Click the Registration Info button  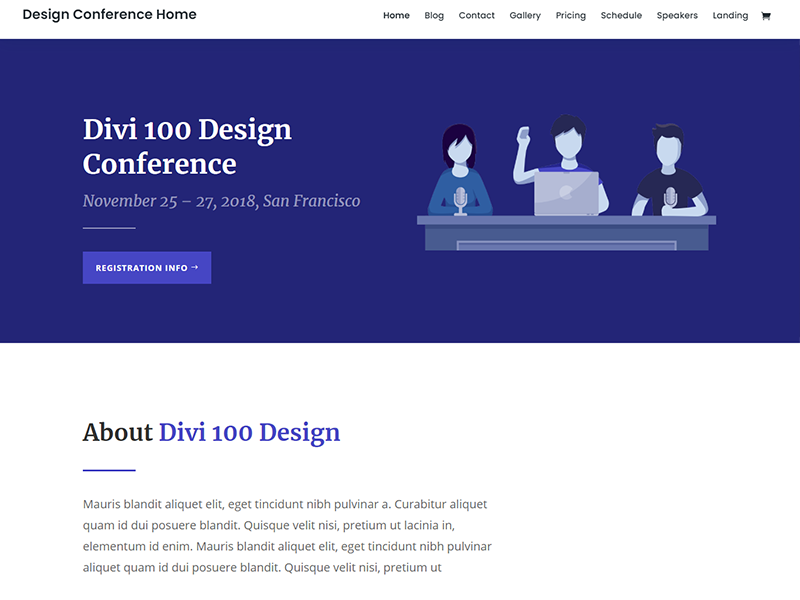(147, 268)
